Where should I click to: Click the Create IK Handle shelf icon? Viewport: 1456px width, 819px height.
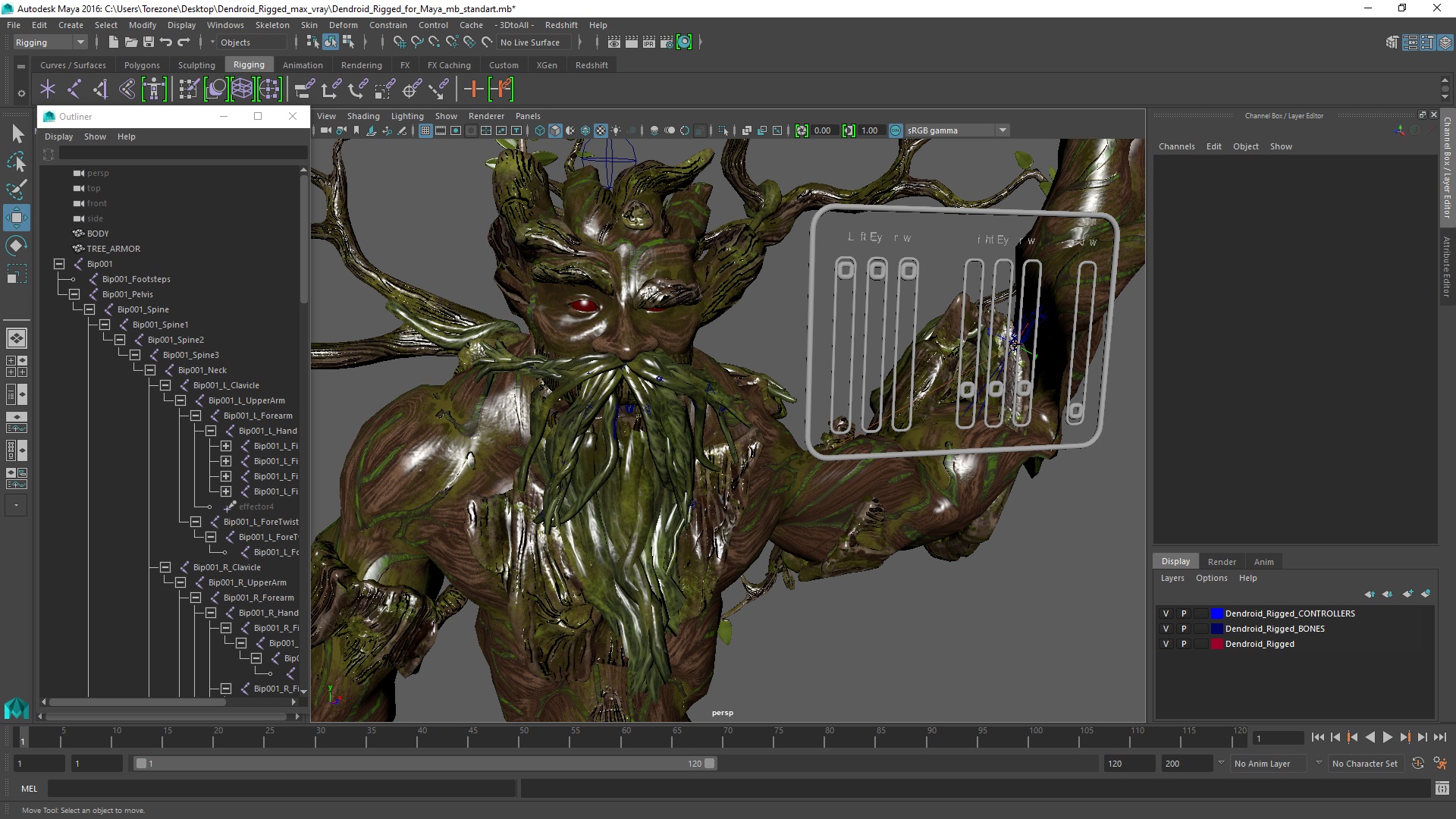[x=101, y=89]
